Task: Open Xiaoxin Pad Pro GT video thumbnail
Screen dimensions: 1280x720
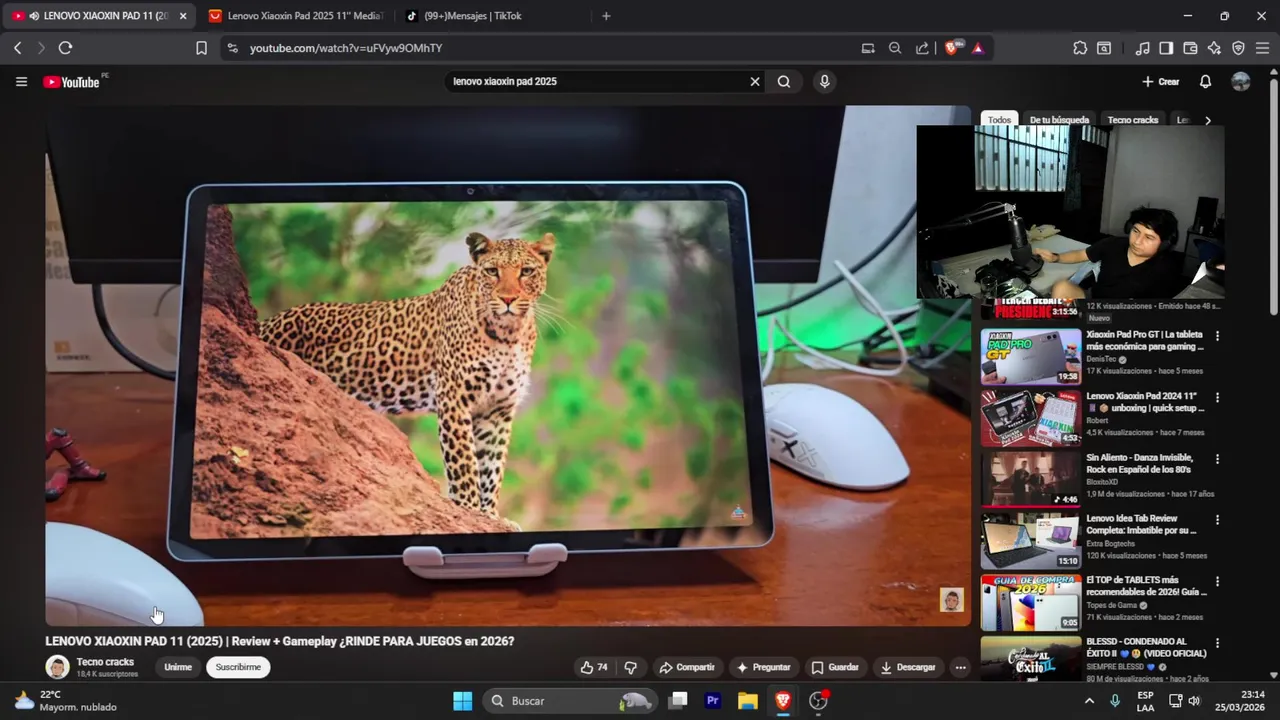Action: tap(1030, 356)
